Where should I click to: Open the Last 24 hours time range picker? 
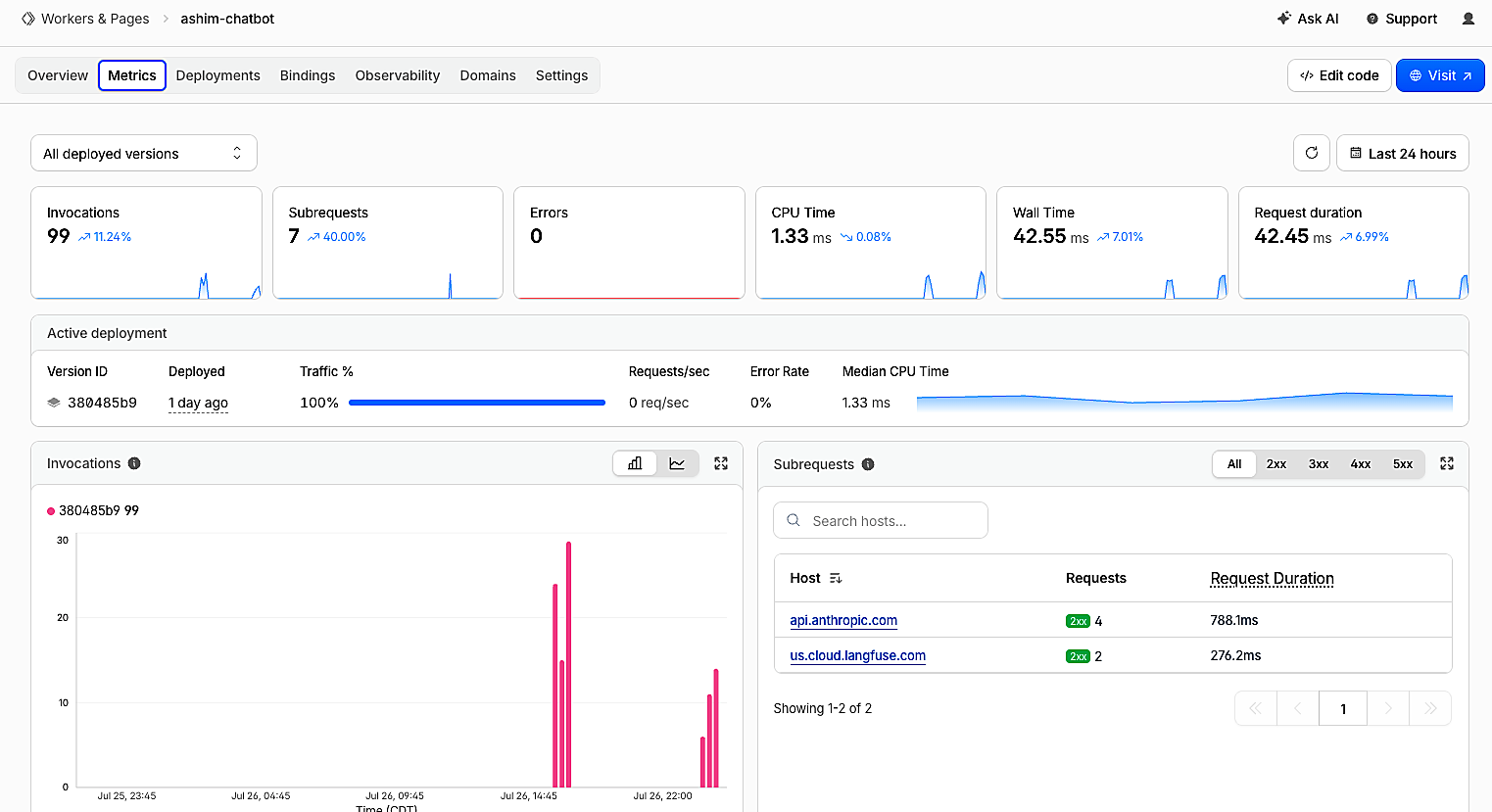pos(1402,153)
